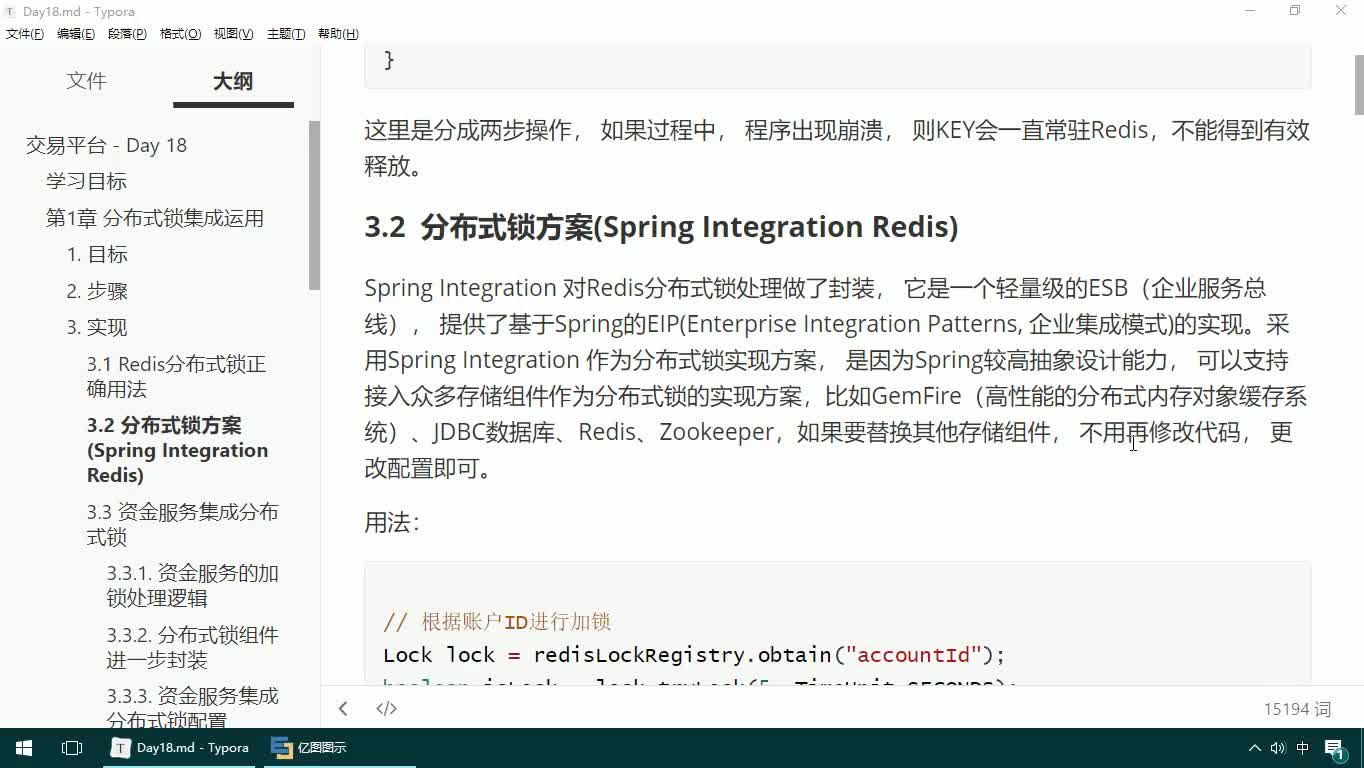Open 亿图图示 app from the taskbar
Image resolution: width=1364 pixels, height=768 pixels.
[310, 748]
